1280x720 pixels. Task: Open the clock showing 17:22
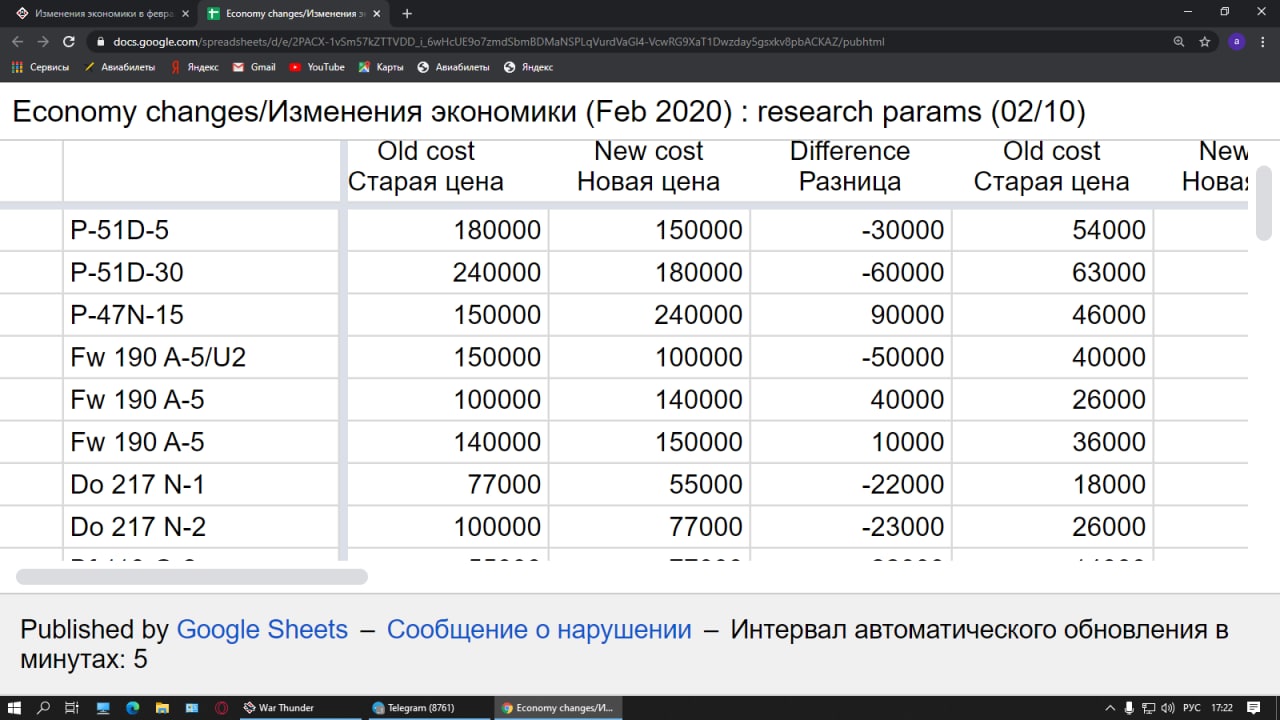(1223, 707)
